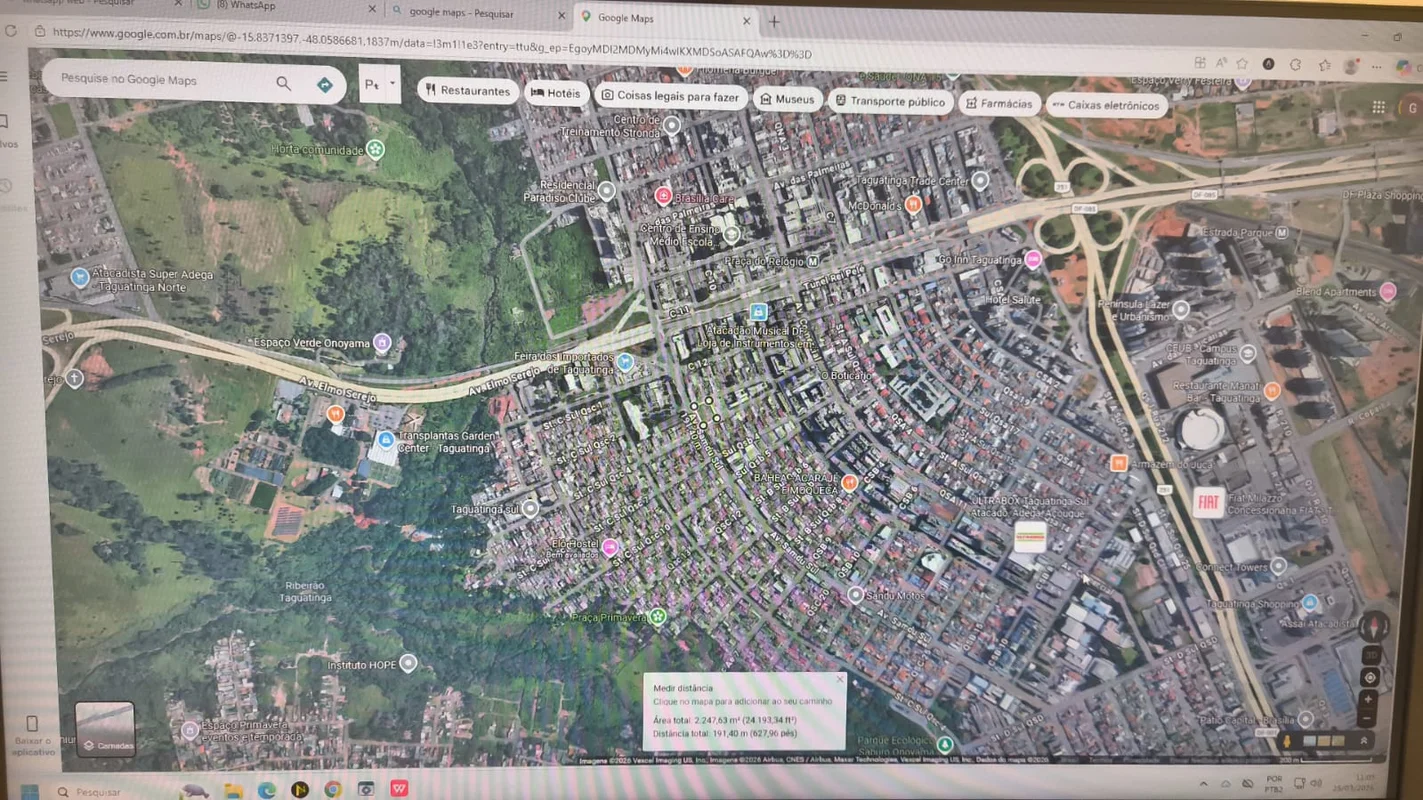Image resolution: width=1423 pixels, height=800 pixels.
Task: Open the Google apps grid icon
Action: [x=1379, y=107]
